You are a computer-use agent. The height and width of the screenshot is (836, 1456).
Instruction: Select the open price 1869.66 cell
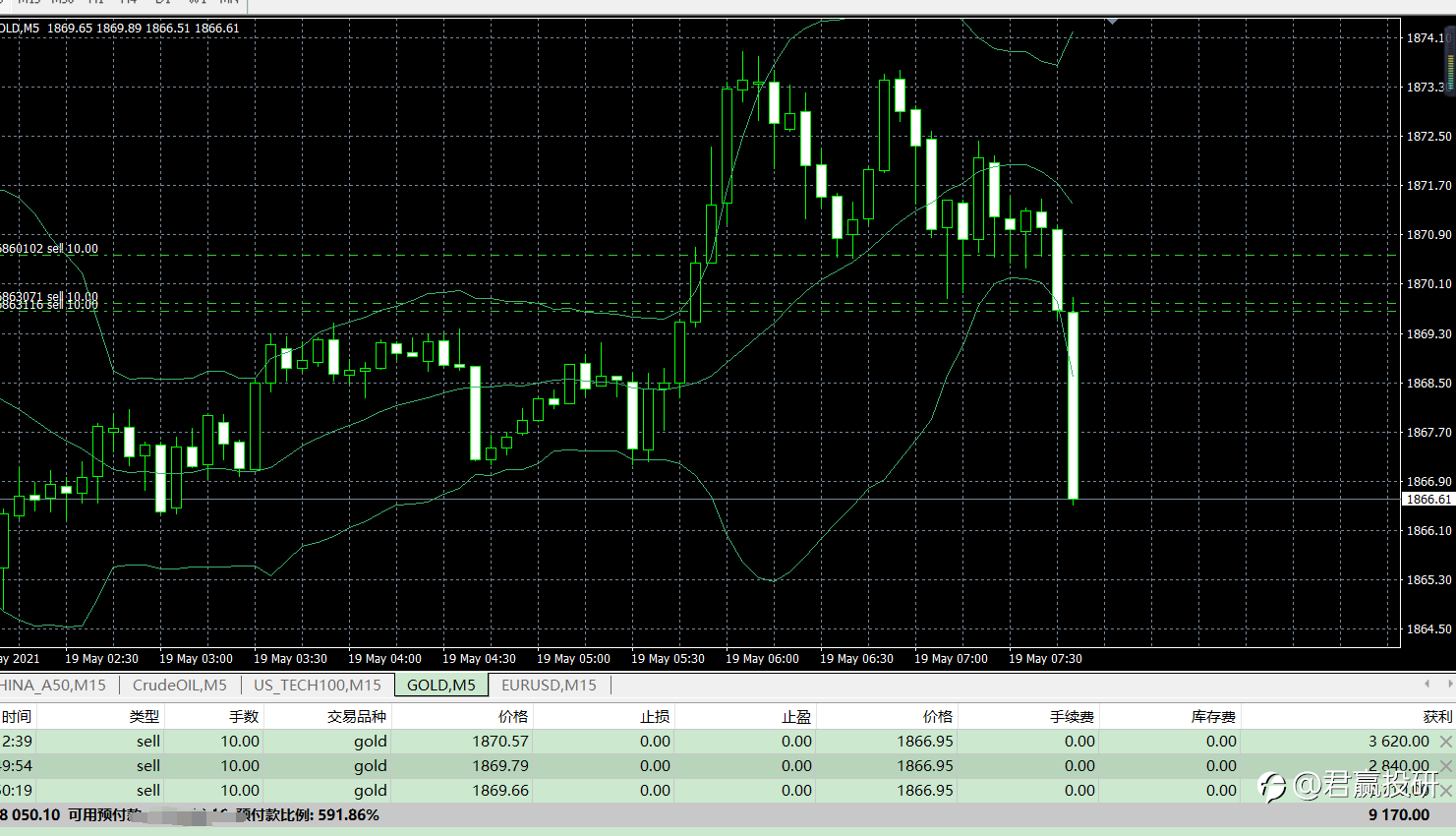click(500, 790)
